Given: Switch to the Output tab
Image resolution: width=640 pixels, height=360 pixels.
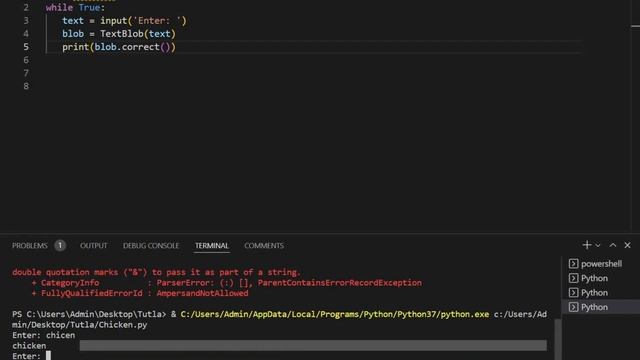Looking at the screenshot, I should click(x=93, y=246).
